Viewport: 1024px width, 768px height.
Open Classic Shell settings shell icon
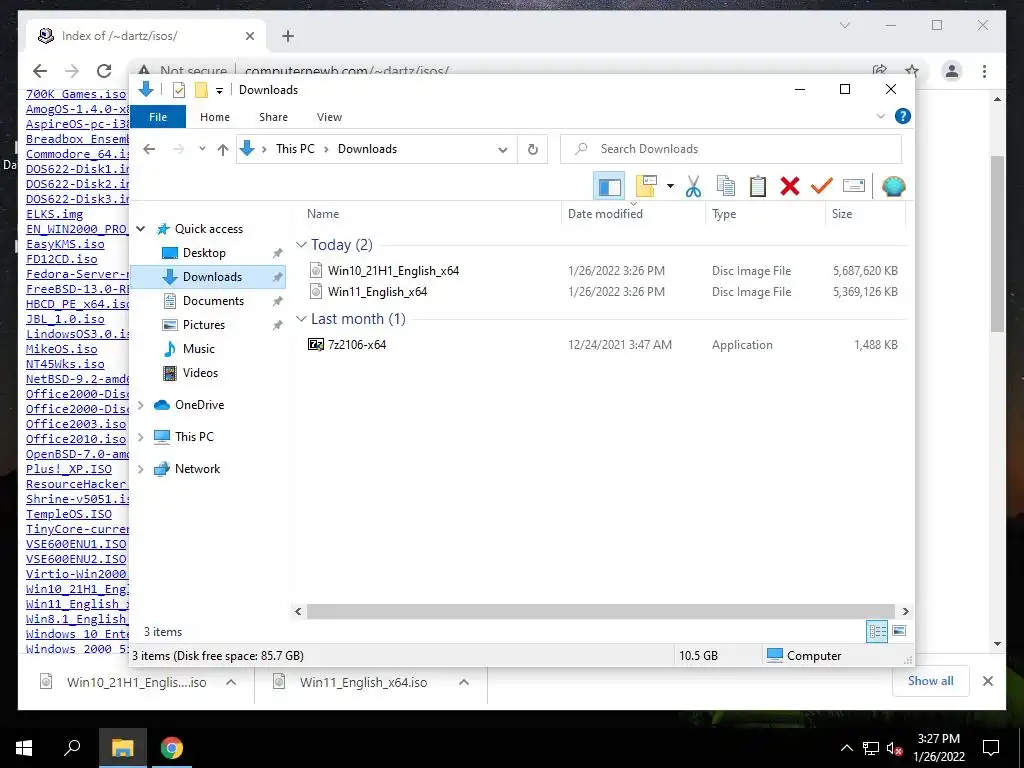(x=893, y=187)
